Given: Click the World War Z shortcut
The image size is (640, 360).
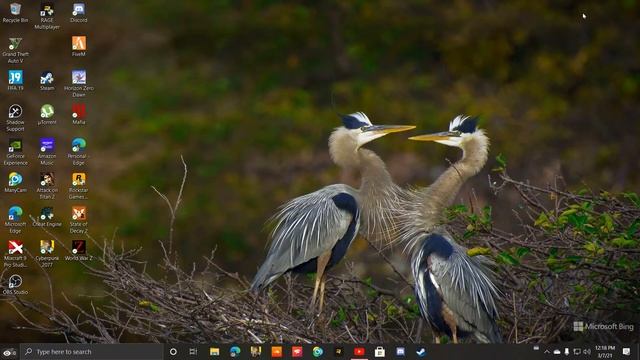Looking at the screenshot, I should 79,251.
